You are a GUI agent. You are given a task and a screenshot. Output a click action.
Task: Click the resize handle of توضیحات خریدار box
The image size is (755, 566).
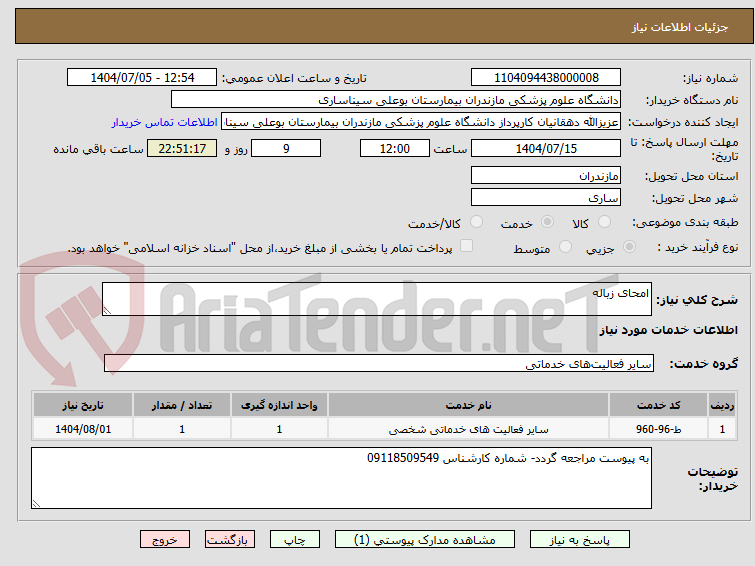36,503
